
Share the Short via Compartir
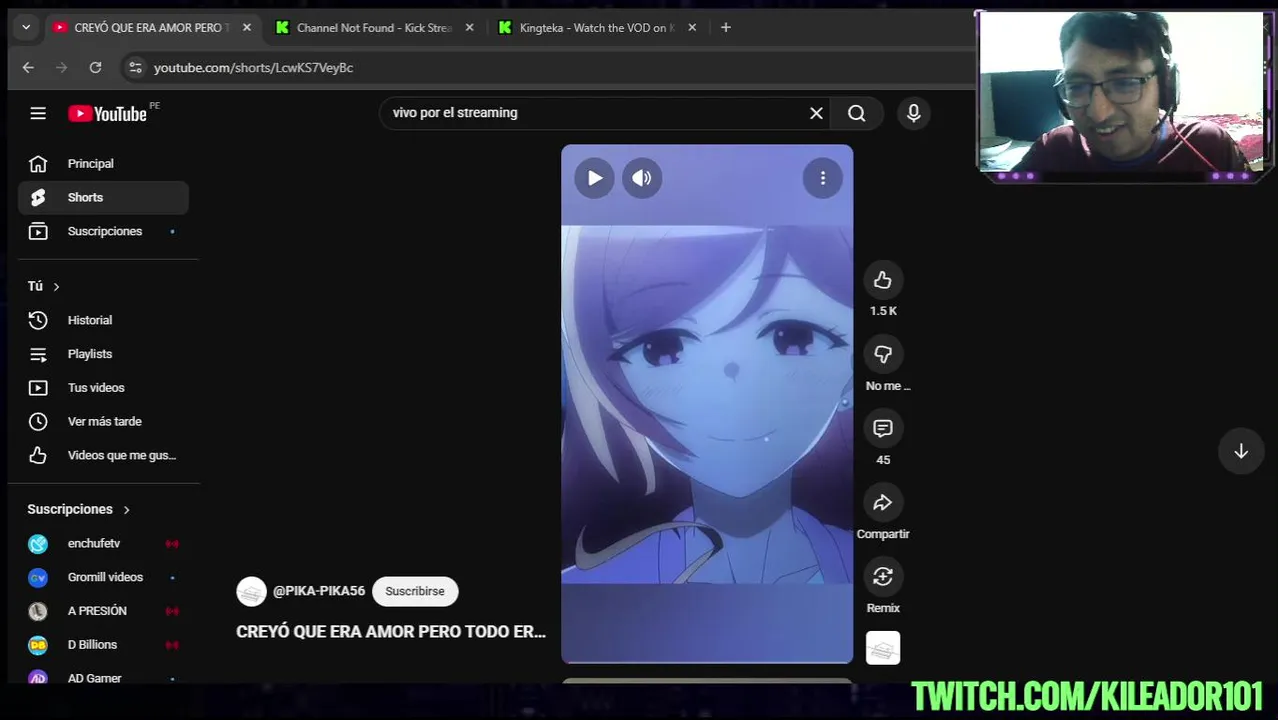pyautogui.click(x=882, y=502)
